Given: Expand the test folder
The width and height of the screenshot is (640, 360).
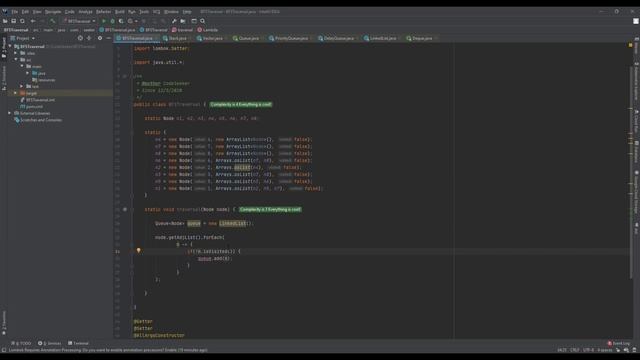Looking at the screenshot, I should (x=22, y=87).
